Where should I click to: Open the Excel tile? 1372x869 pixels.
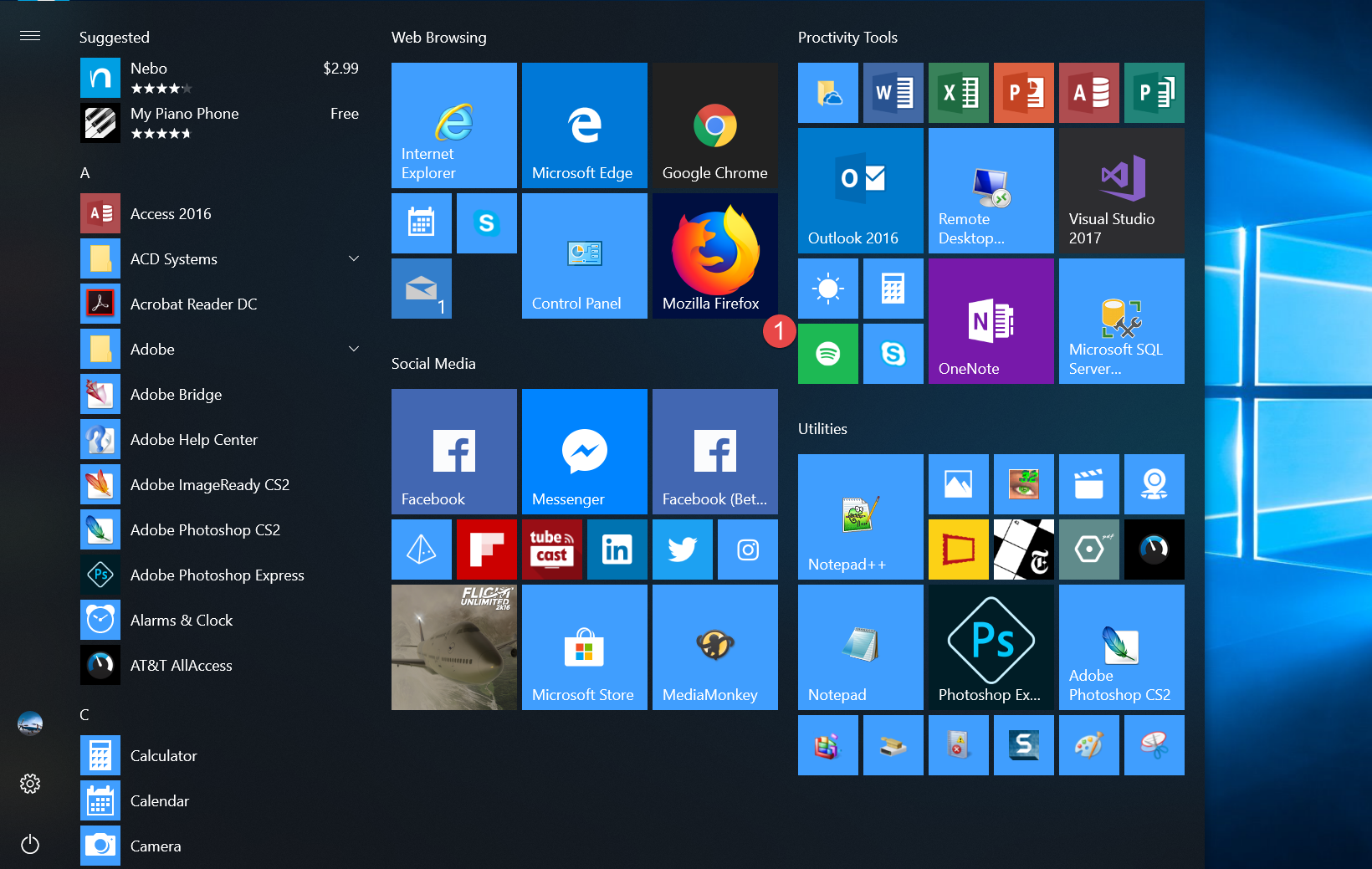click(x=958, y=93)
